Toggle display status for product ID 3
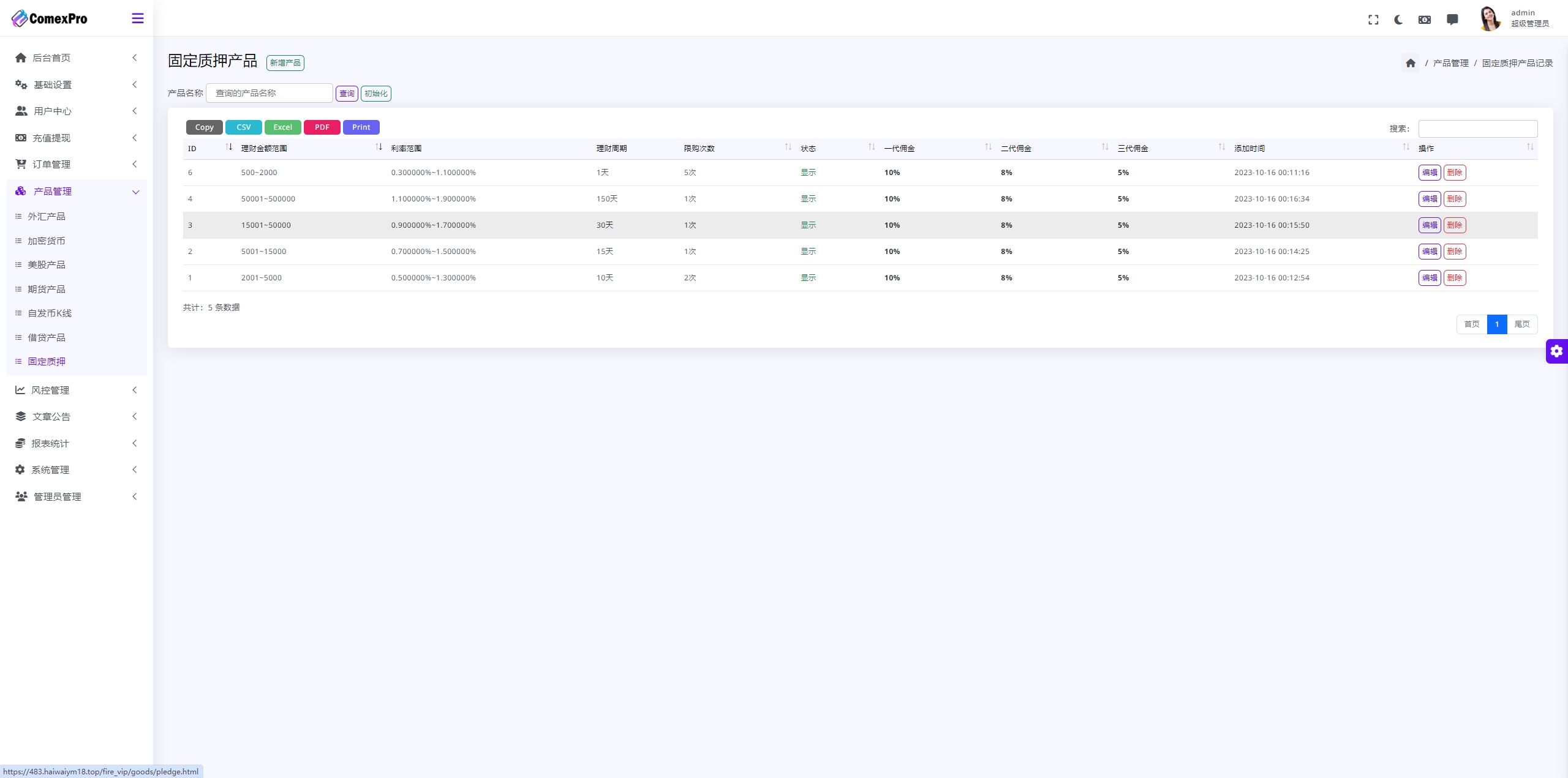The height and width of the screenshot is (778, 1568). coord(808,225)
